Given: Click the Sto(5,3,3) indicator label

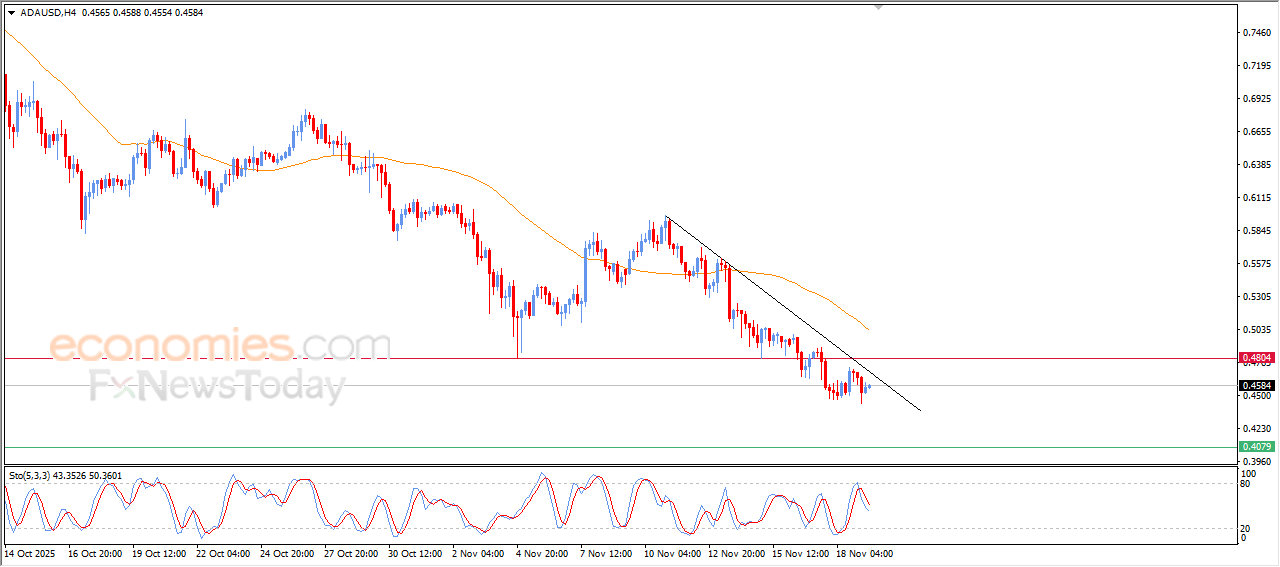Looking at the screenshot, I should pyautogui.click(x=35, y=476).
